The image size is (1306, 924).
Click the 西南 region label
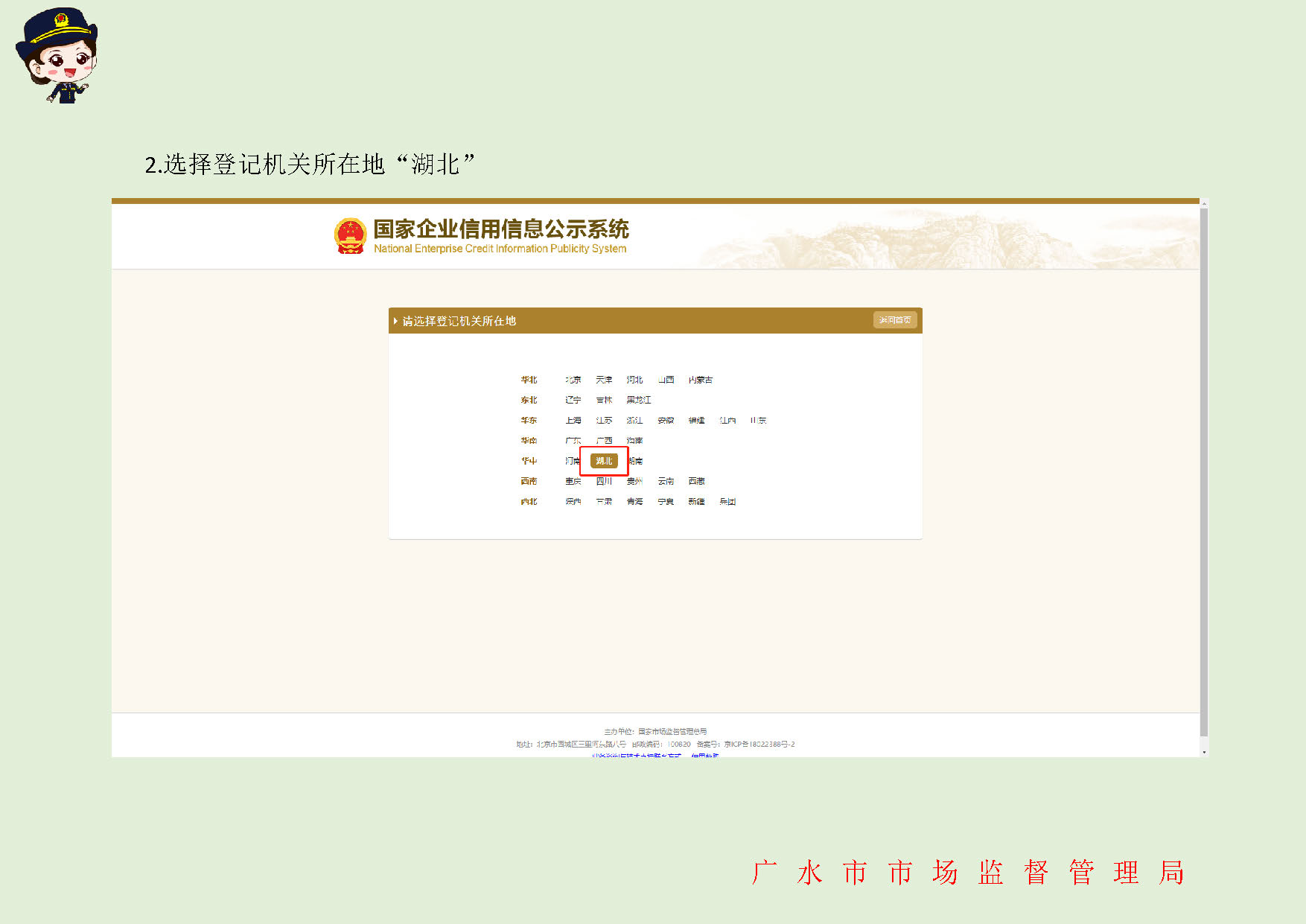click(x=529, y=481)
